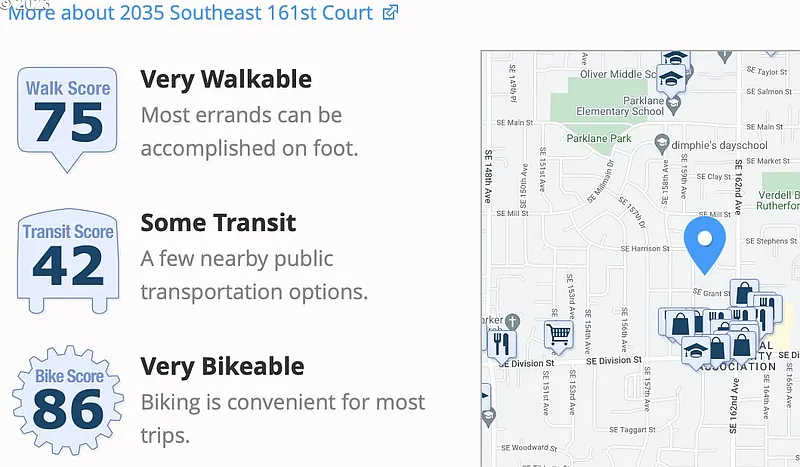Click the 'Very Bikeable' heading

223,366
